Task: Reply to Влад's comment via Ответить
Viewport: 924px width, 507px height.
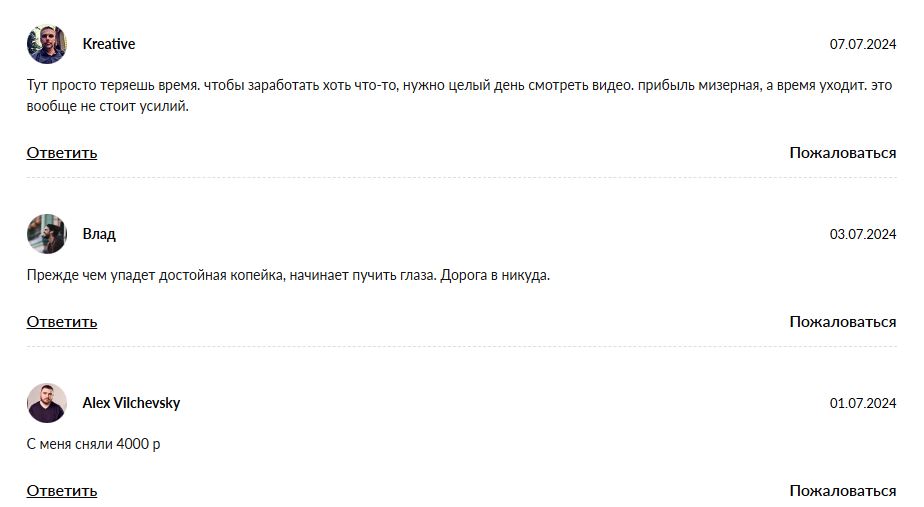Action: coord(62,322)
